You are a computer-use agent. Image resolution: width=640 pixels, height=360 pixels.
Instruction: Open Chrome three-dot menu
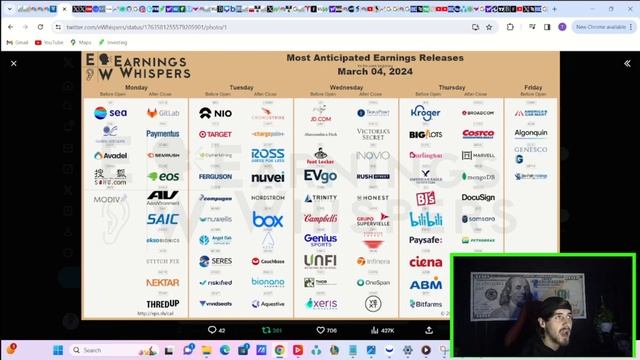(631, 27)
